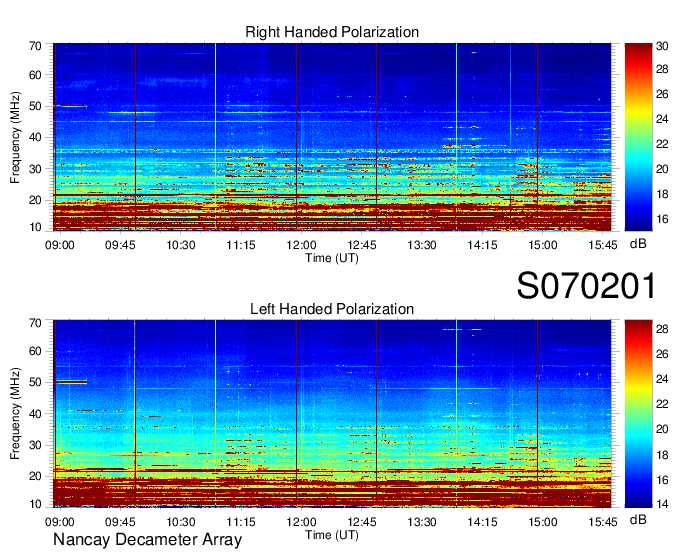Click the 13:30 time tick under Right Handed plot
This screenshot has height=552, width=680.
[422, 245]
